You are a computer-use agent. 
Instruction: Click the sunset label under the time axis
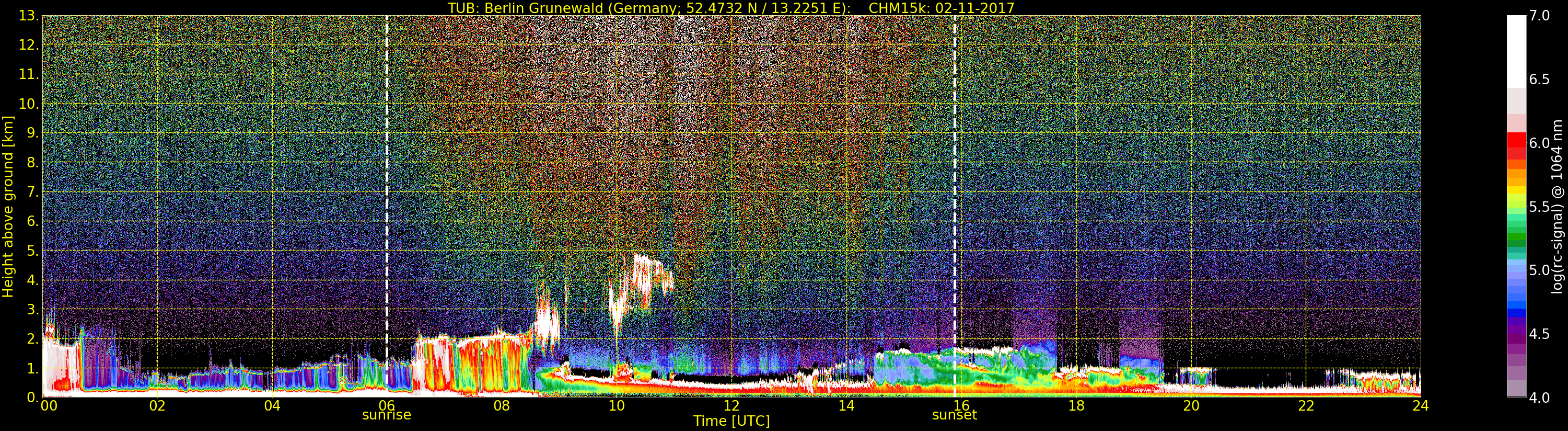point(954,415)
